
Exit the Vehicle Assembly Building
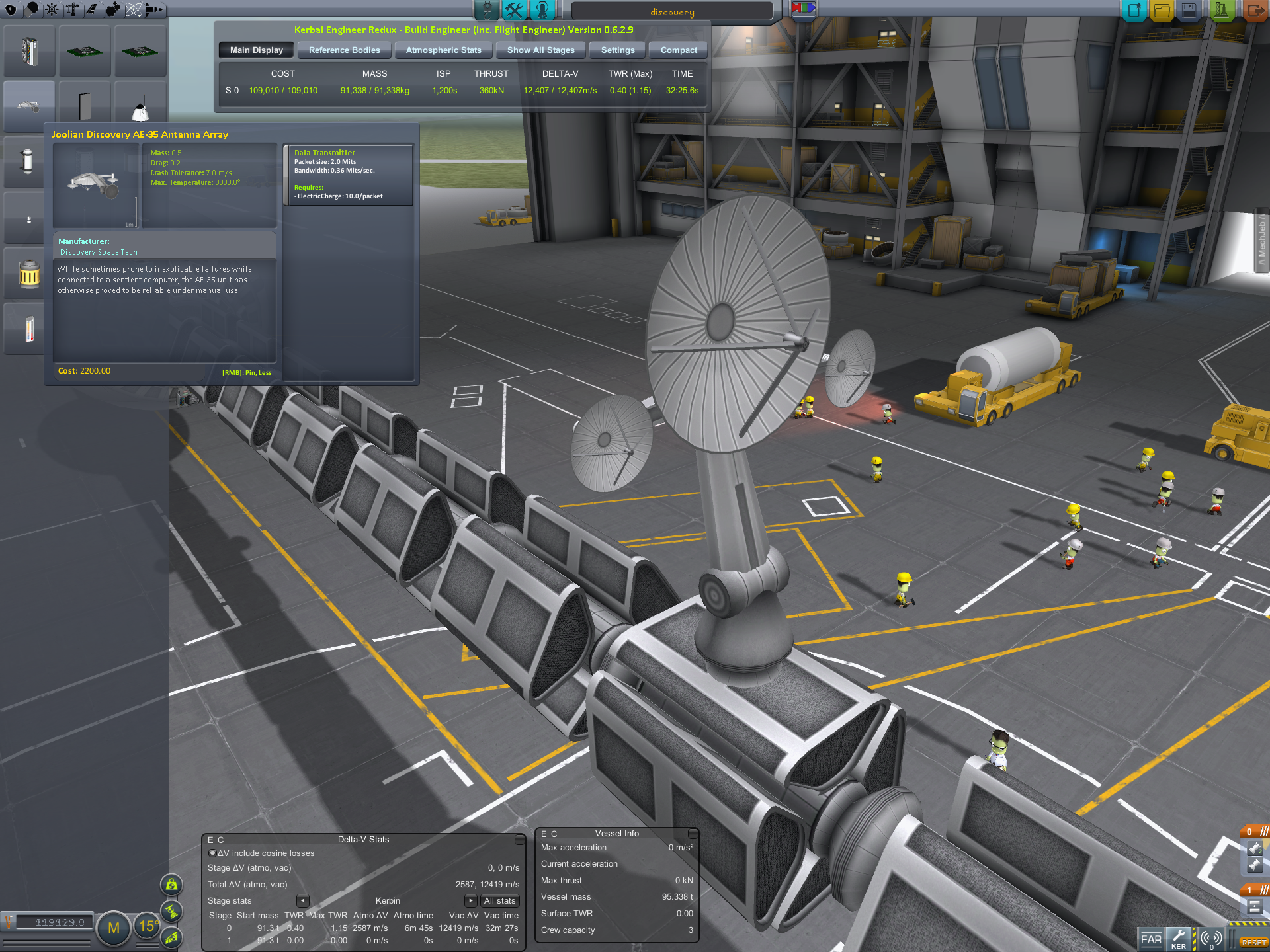pyautogui.click(x=1255, y=10)
